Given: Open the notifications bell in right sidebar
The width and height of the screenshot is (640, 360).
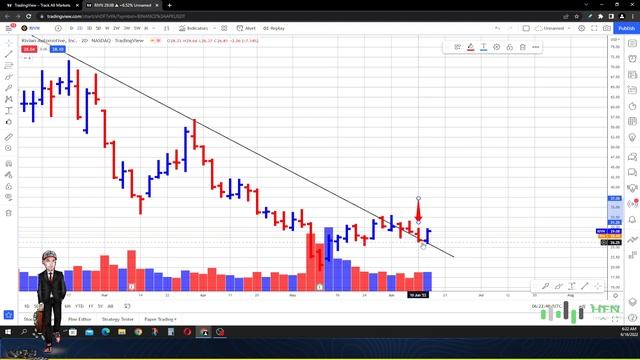Looking at the screenshot, I should point(632,220).
